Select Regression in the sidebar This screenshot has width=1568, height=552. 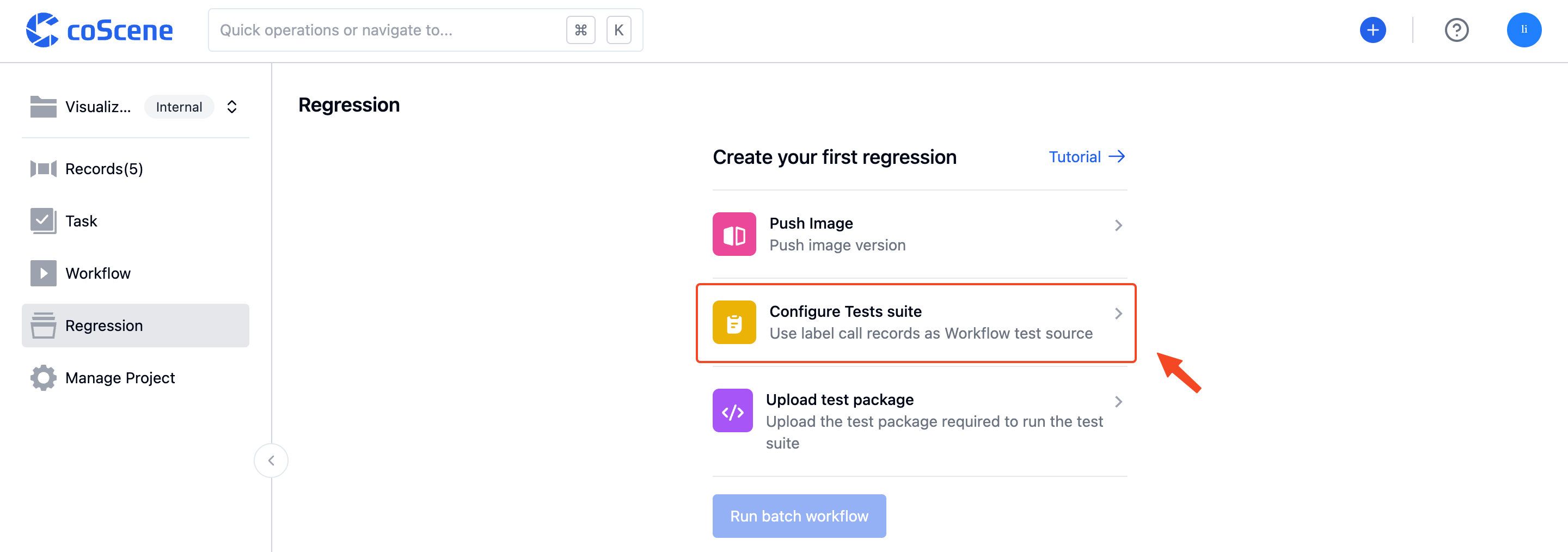coord(135,326)
